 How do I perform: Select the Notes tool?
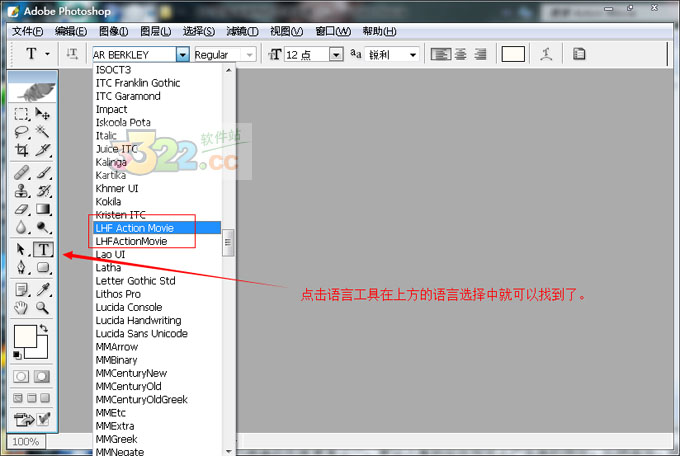pyautogui.click(x=21, y=290)
